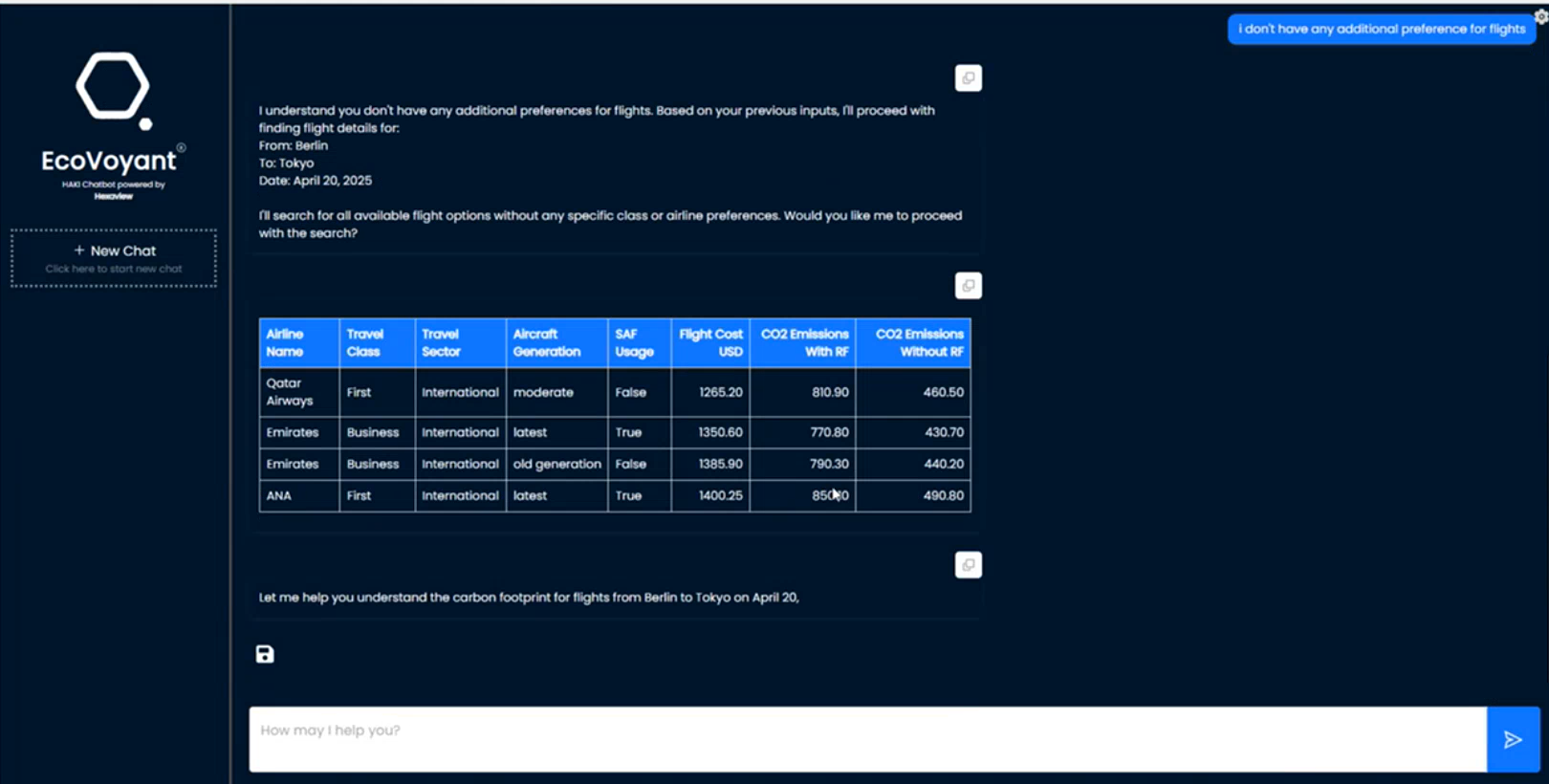Click the CO2 Emissions Without RF header
The height and width of the screenshot is (784, 1549).
(x=913, y=343)
